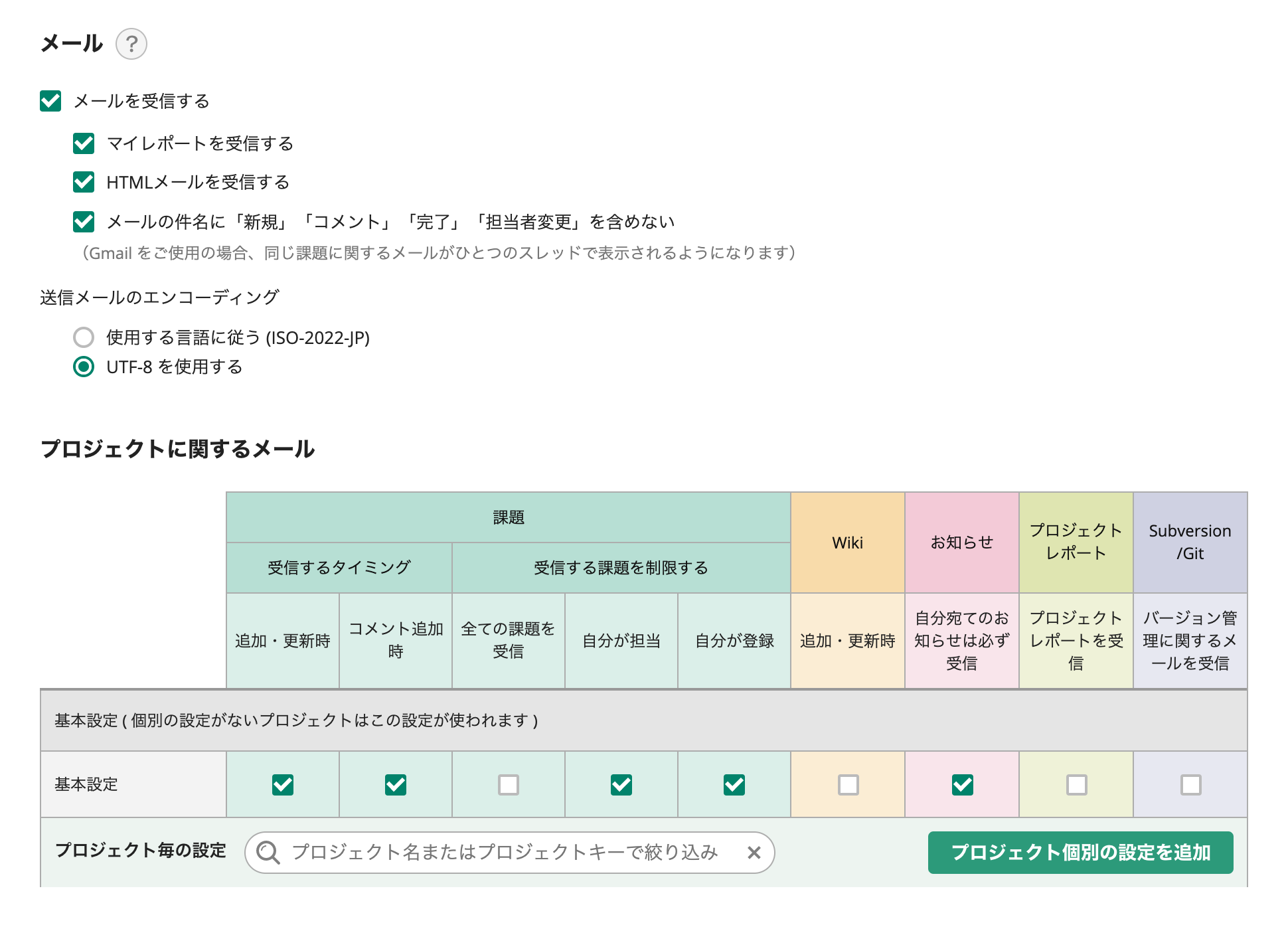1288x927 pixels.
Task: Uncheck 基本設定 自分が登録 checkbox
Action: click(x=734, y=785)
